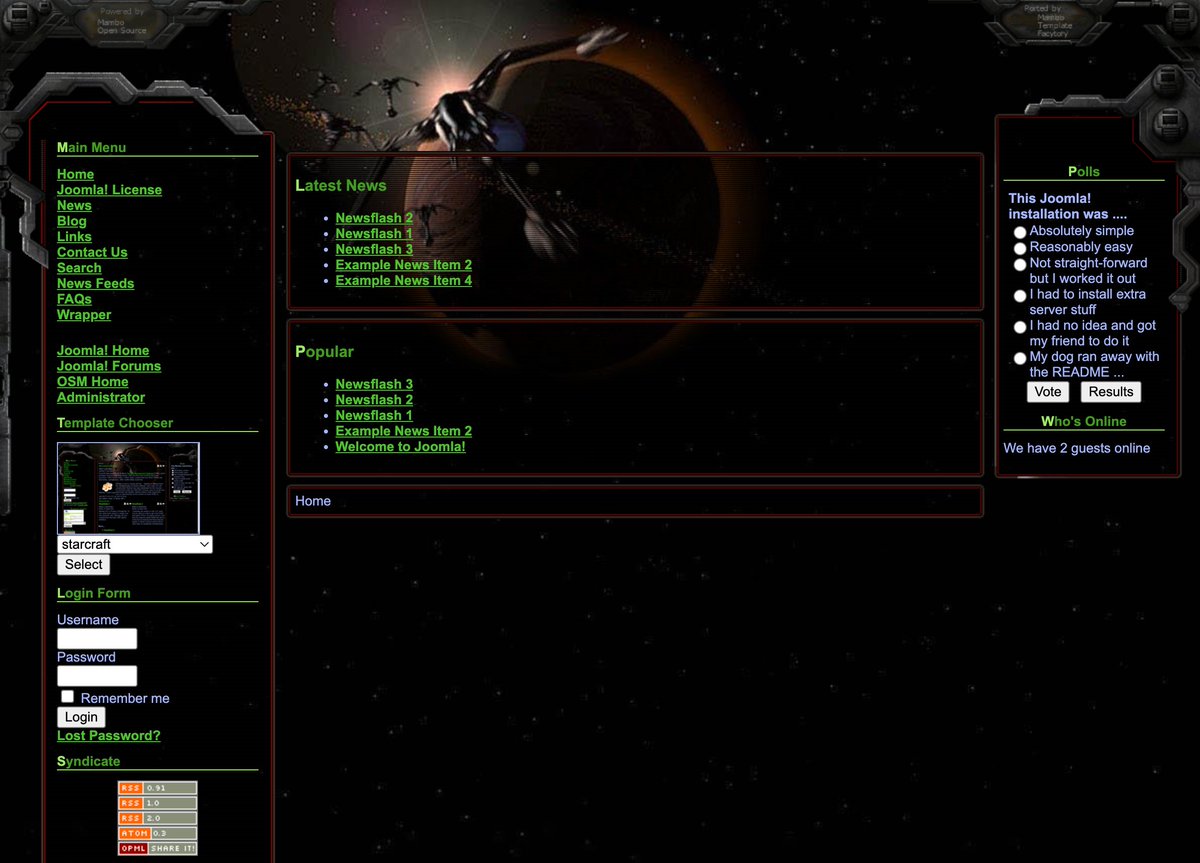The height and width of the screenshot is (863, 1200).
Task: Click 'We have 2 guests online' text
Action: click(1077, 448)
